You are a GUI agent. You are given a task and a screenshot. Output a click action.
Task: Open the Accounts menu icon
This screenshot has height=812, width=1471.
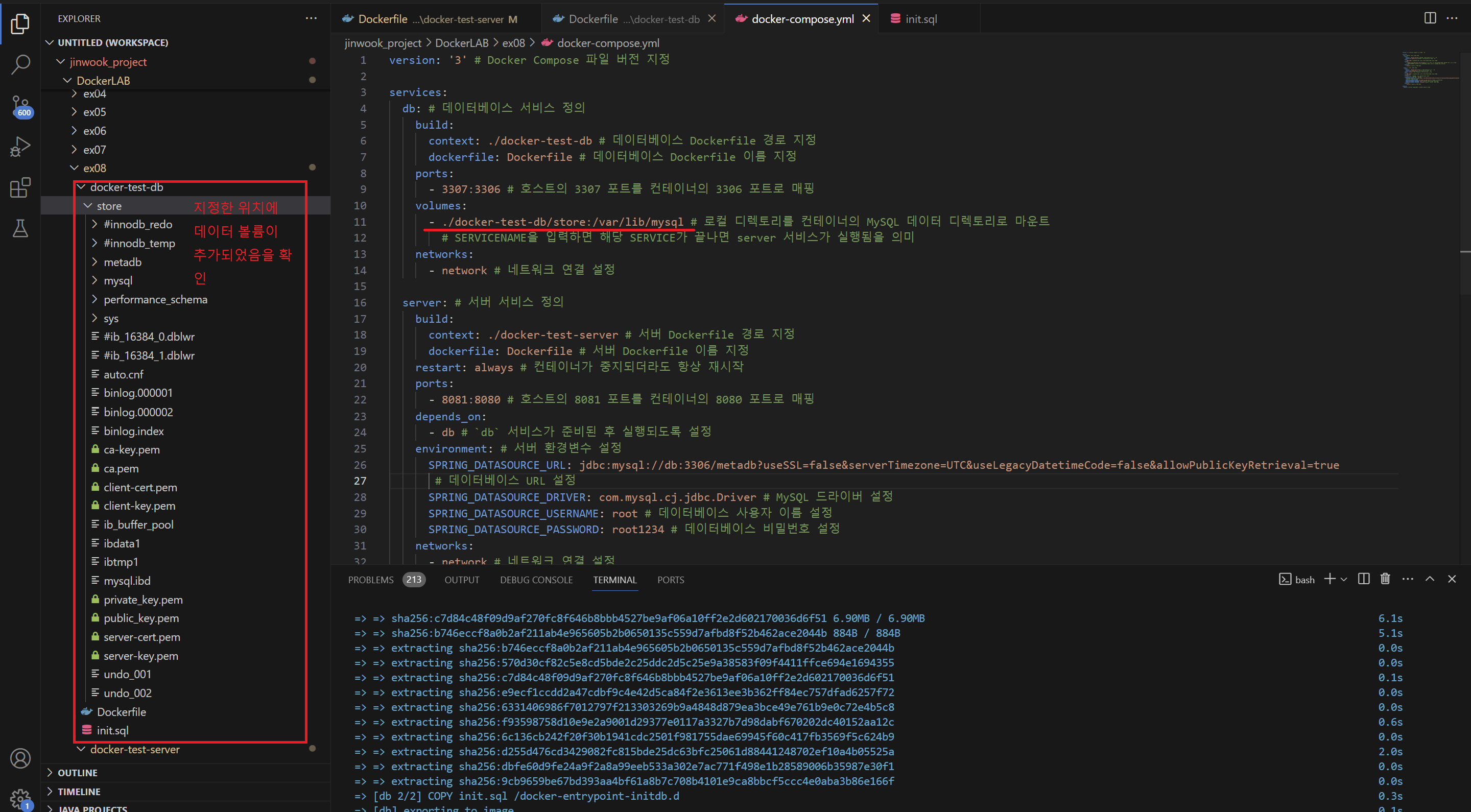coord(20,758)
